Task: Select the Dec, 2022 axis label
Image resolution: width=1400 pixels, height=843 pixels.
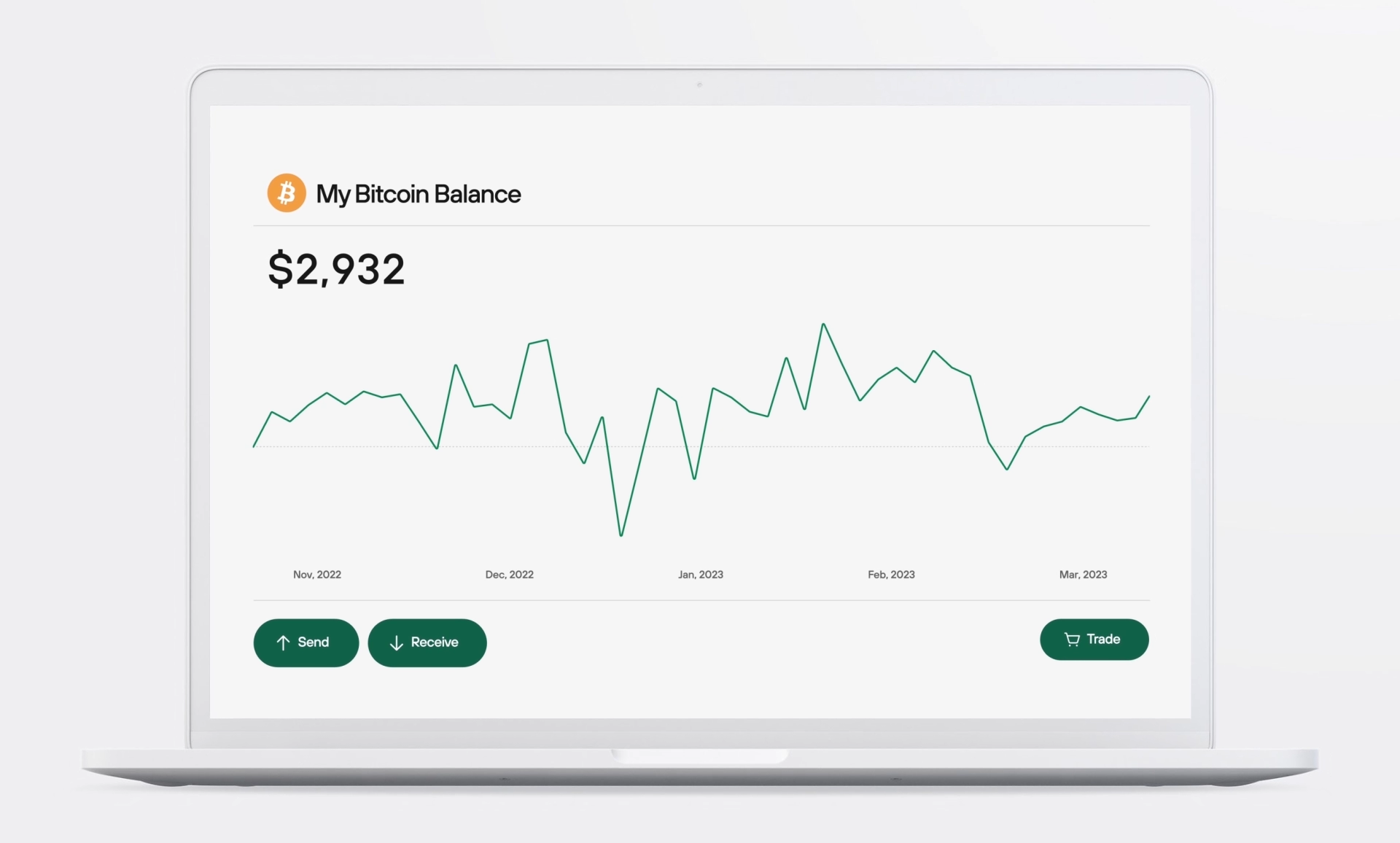Action: pos(509,575)
